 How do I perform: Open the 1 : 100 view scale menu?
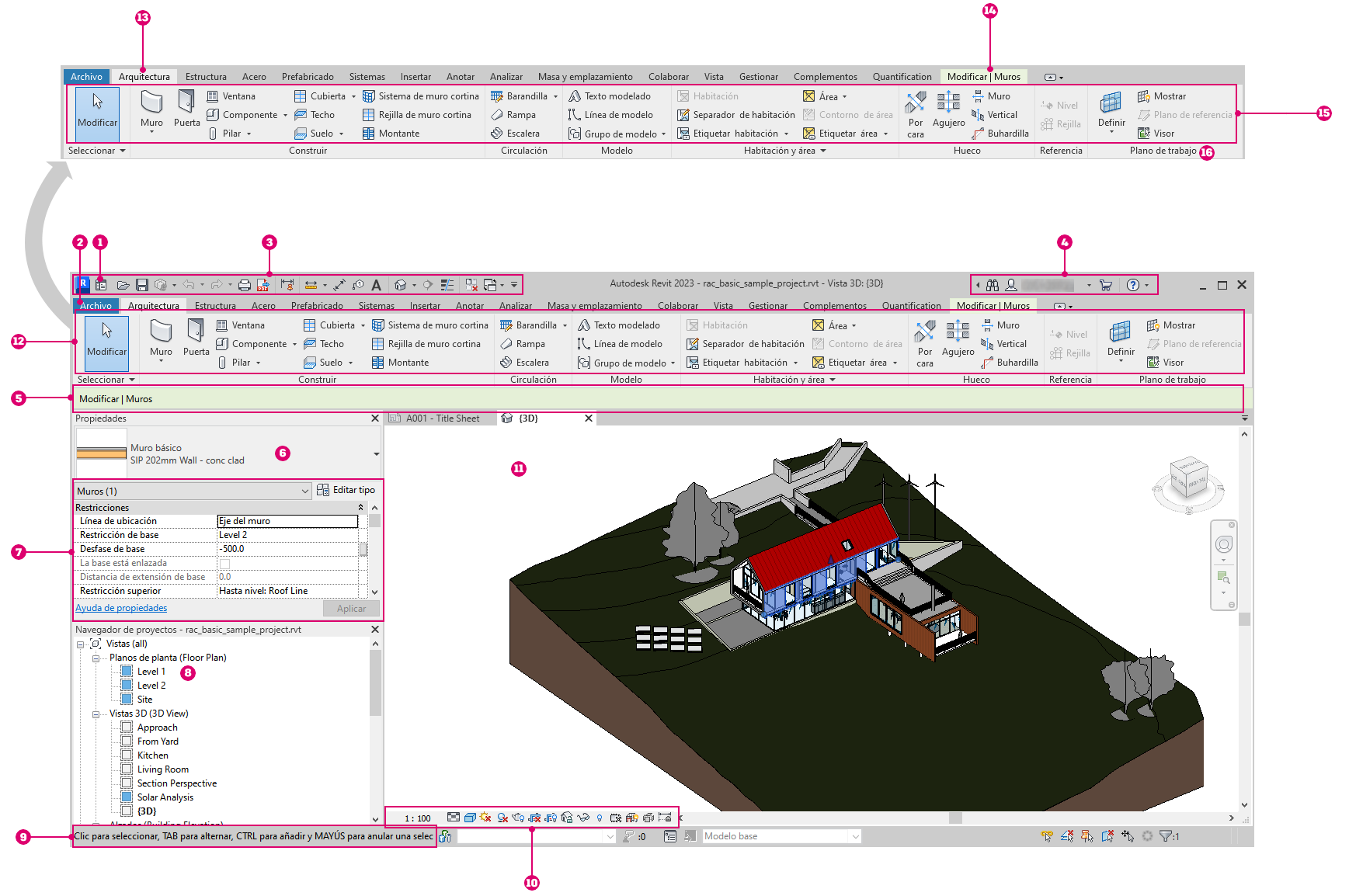click(418, 818)
